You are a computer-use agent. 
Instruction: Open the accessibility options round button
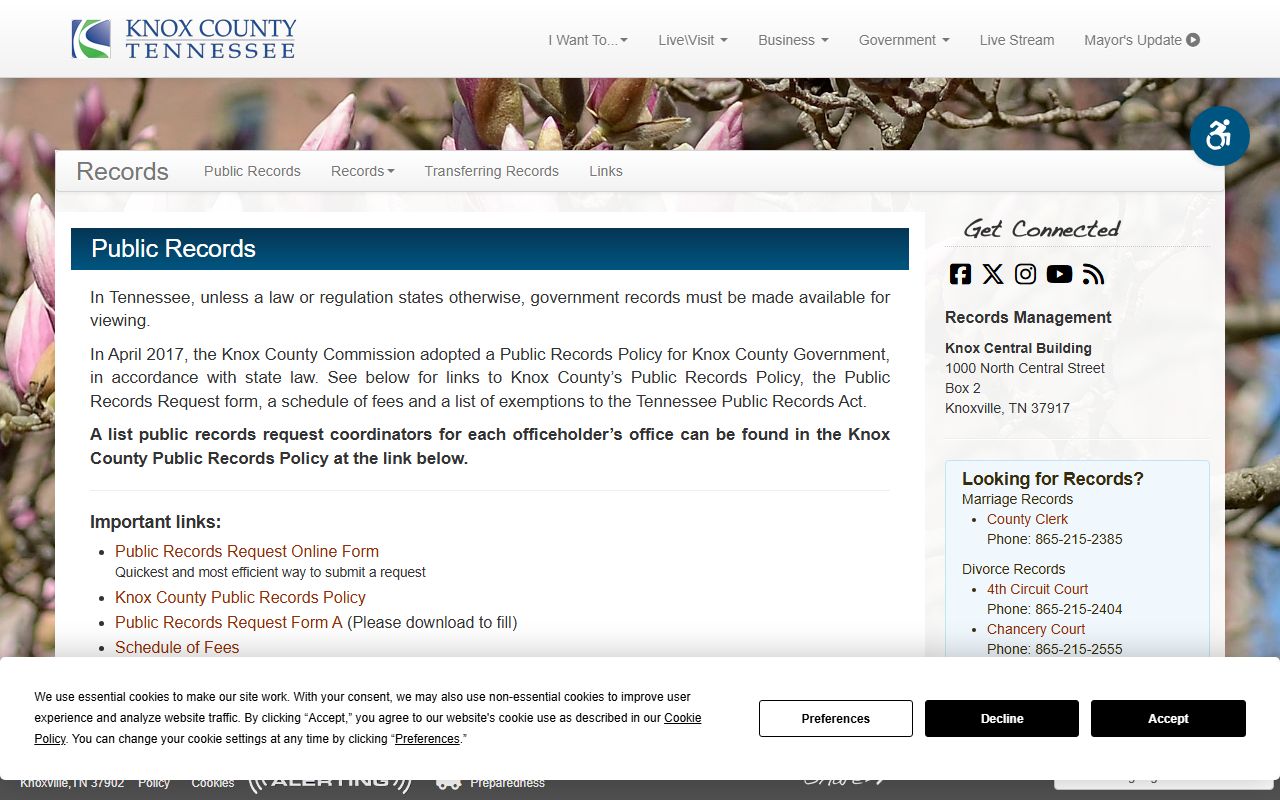(x=1219, y=136)
